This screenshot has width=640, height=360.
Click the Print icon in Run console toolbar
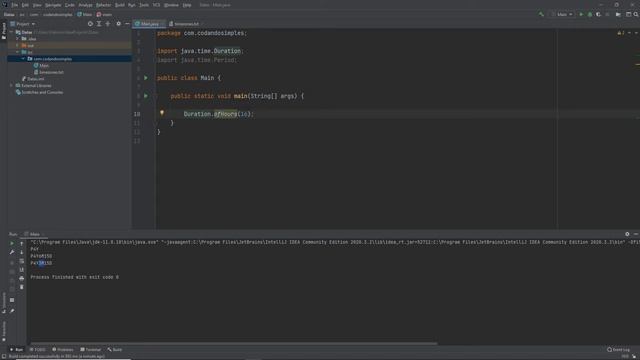22,278
